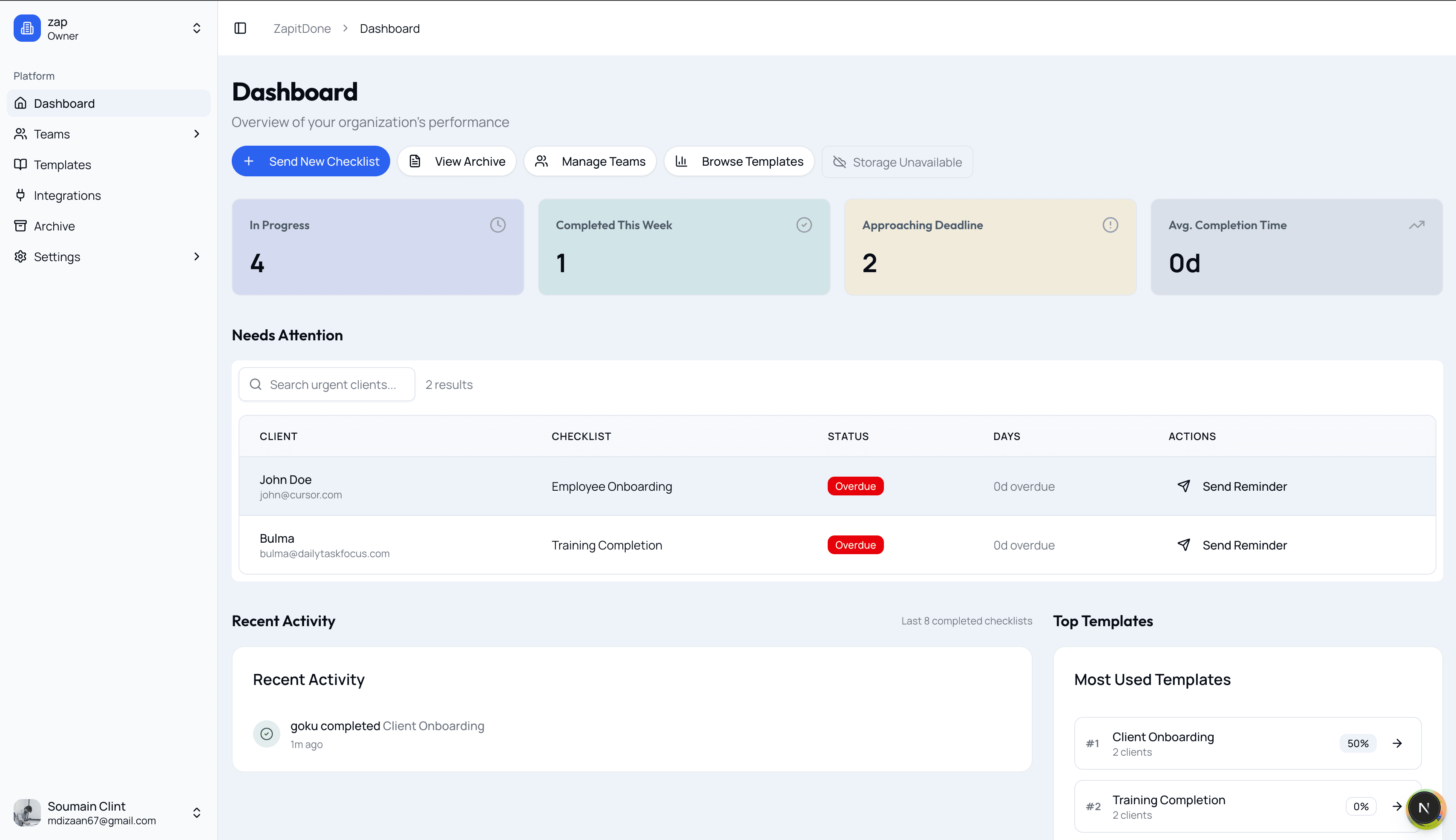Click the Send Reminder paper-plane icon for Bulma

point(1184,545)
